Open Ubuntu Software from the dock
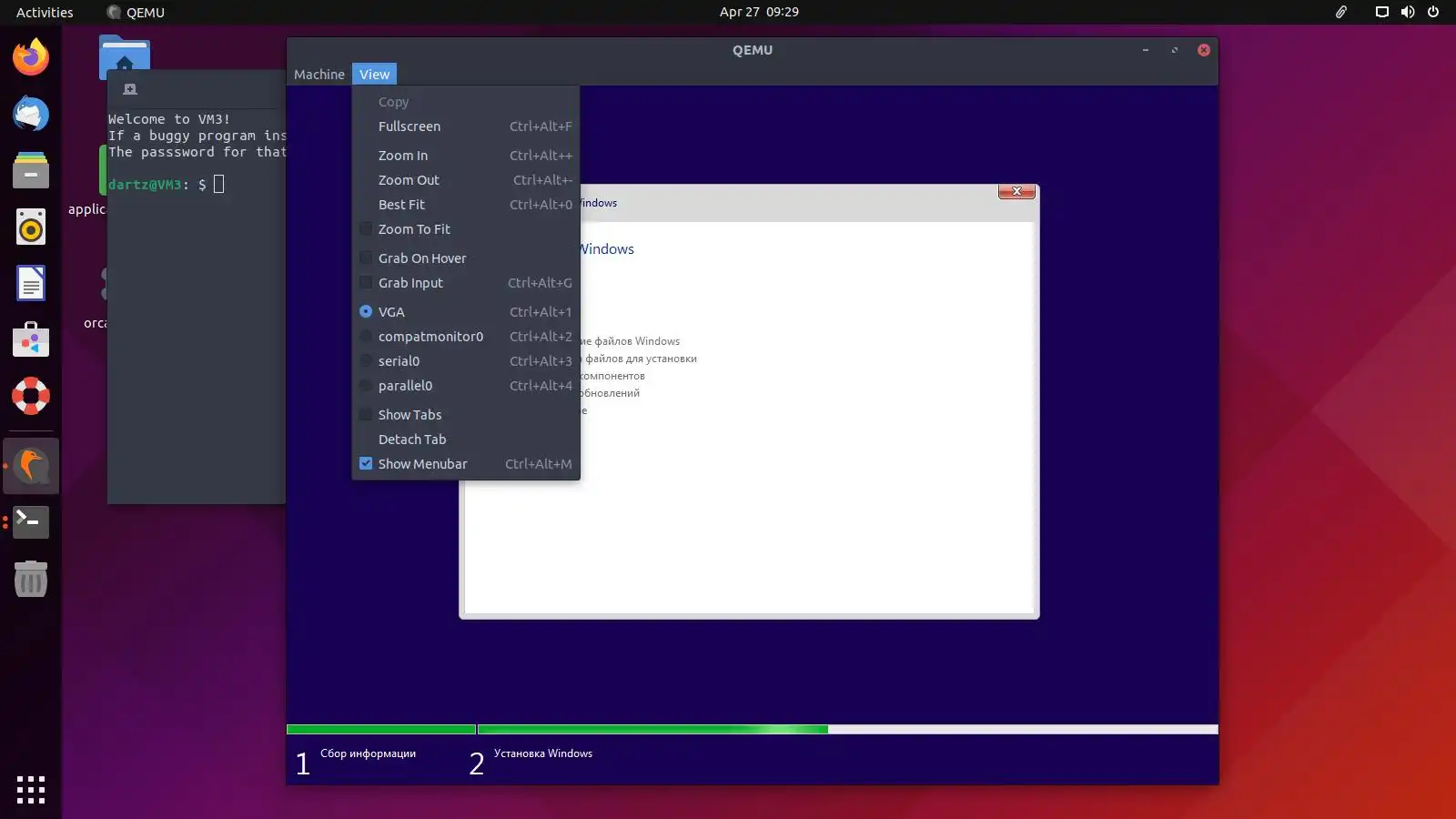 (x=31, y=339)
